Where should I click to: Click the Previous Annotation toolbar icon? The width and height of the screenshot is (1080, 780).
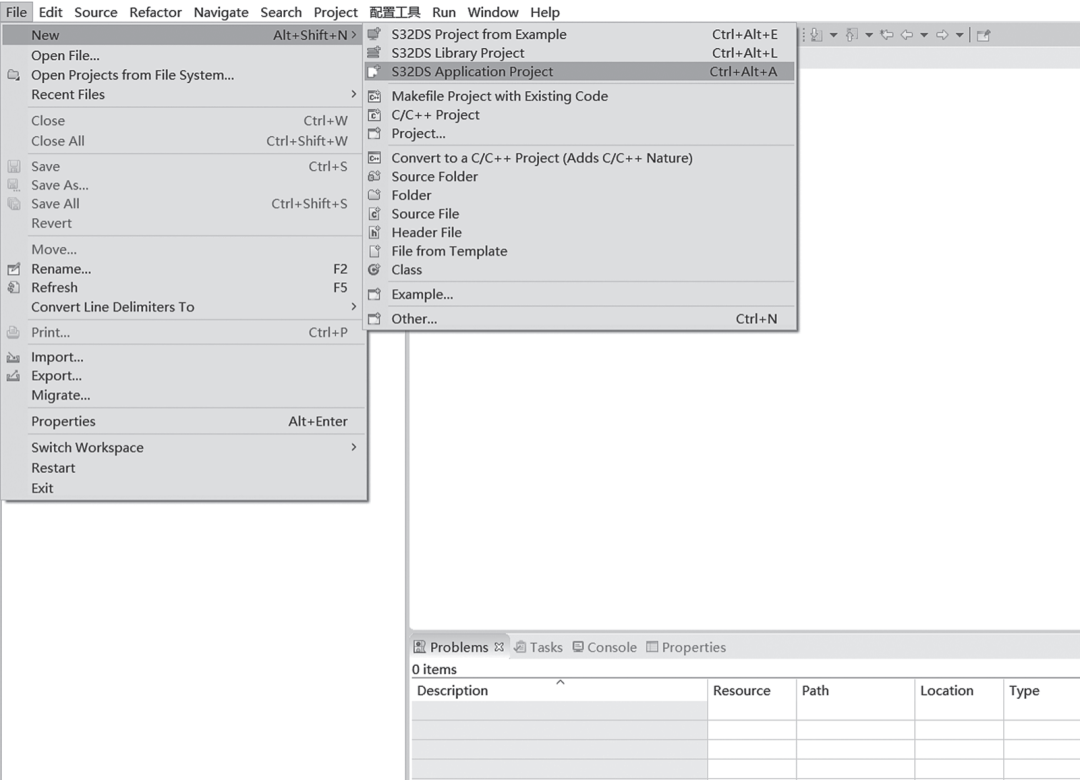(852, 35)
